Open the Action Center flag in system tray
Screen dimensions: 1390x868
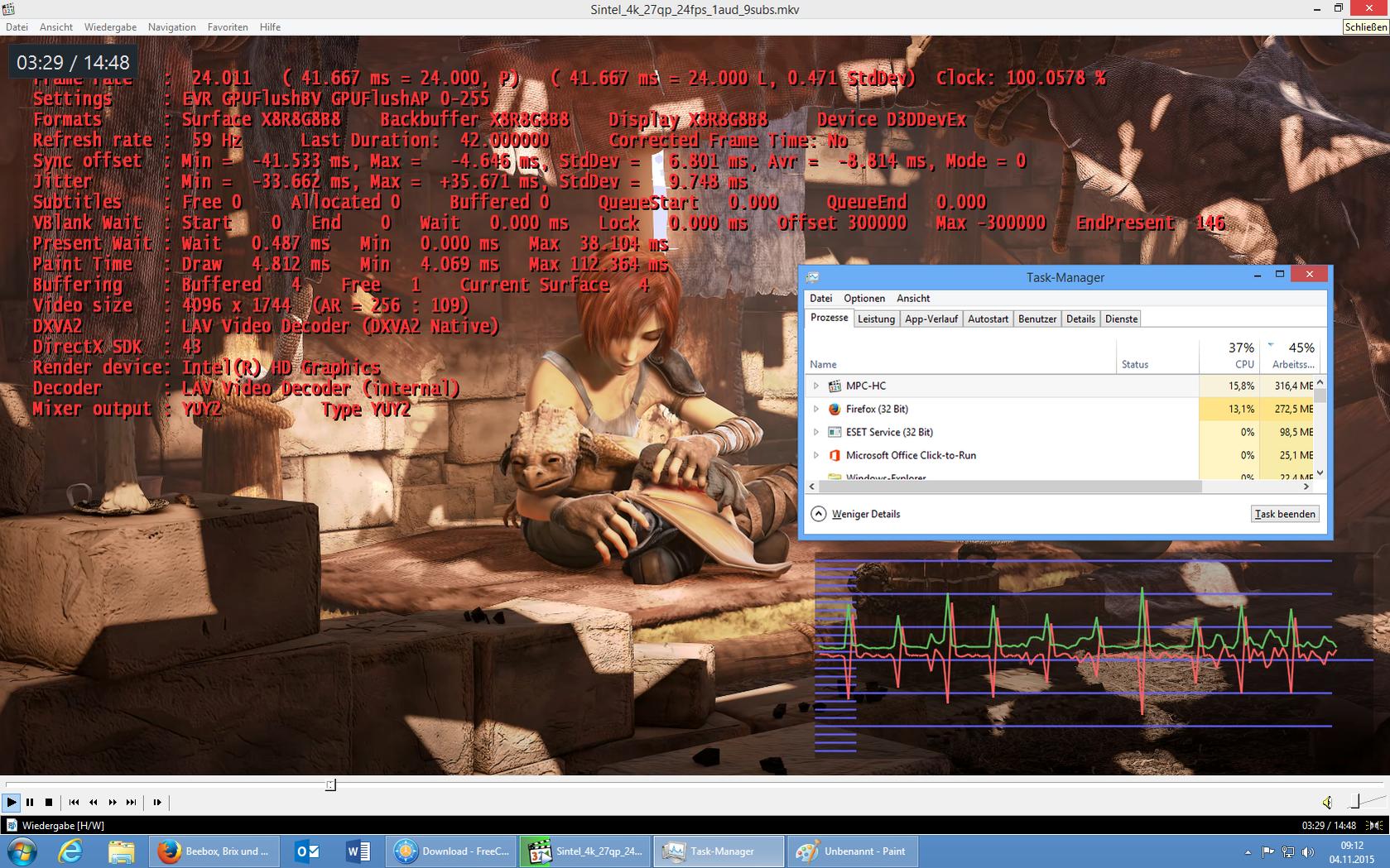[x=1267, y=851]
